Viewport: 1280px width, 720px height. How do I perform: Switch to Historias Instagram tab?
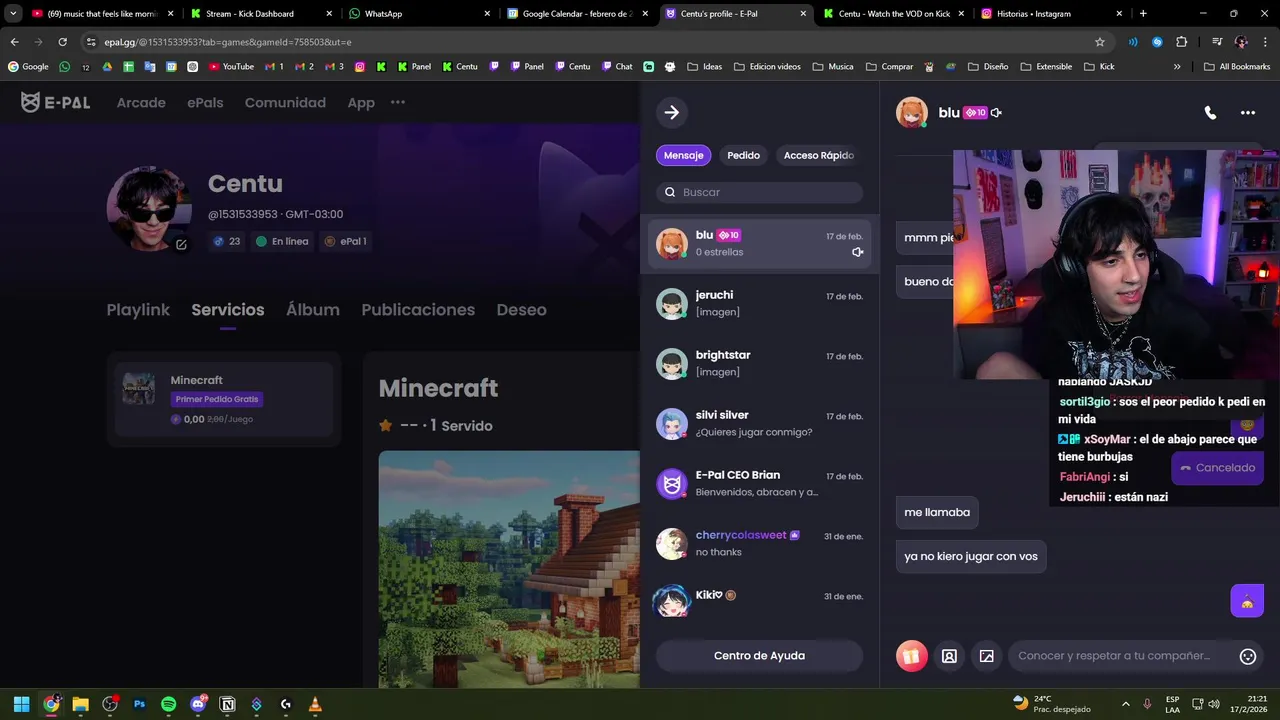pyautogui.click(x=1050, y=14)
